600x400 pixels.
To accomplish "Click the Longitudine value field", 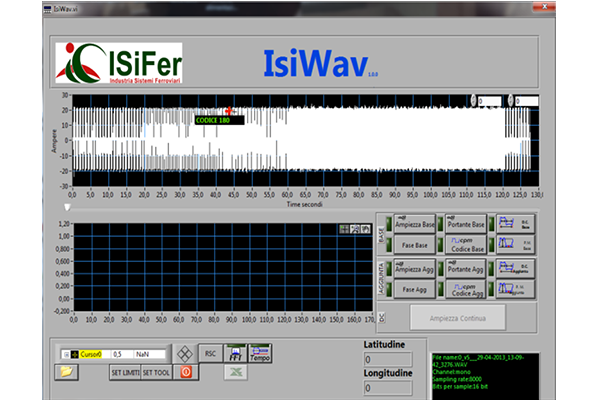I will pos(388,388).
